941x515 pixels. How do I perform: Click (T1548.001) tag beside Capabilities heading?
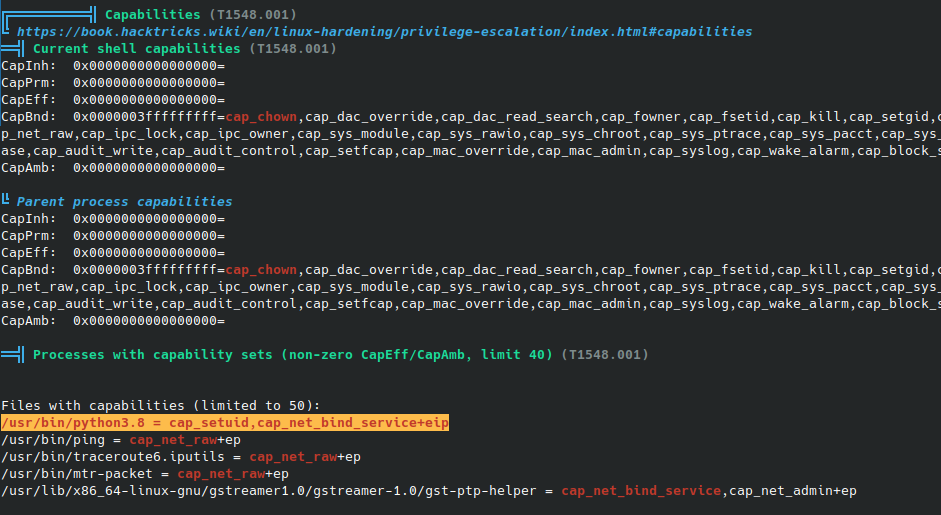click(x=253, y=14)
